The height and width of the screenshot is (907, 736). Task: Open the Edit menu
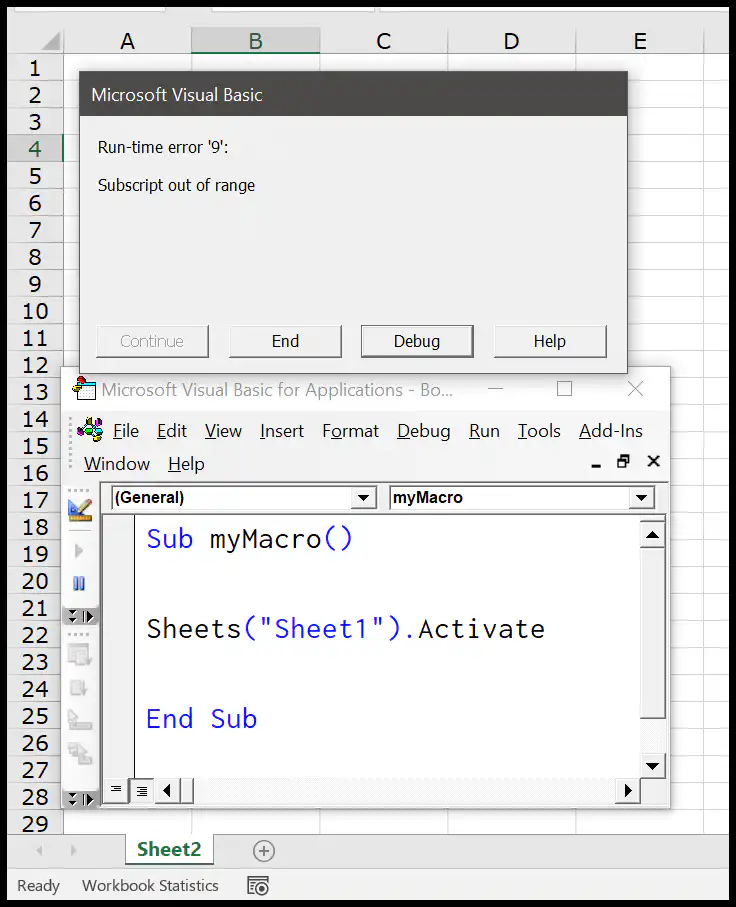point(172,431)
